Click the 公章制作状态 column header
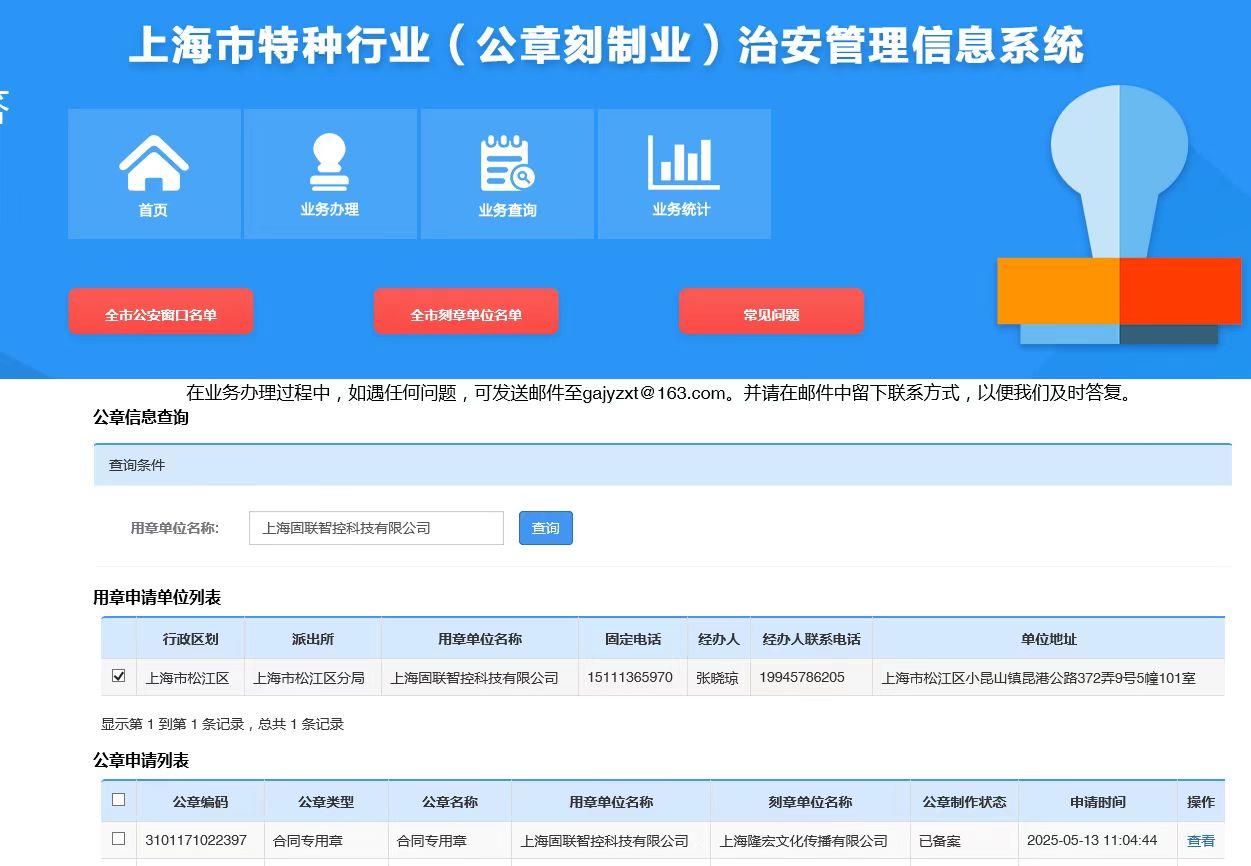 [964, 802]
